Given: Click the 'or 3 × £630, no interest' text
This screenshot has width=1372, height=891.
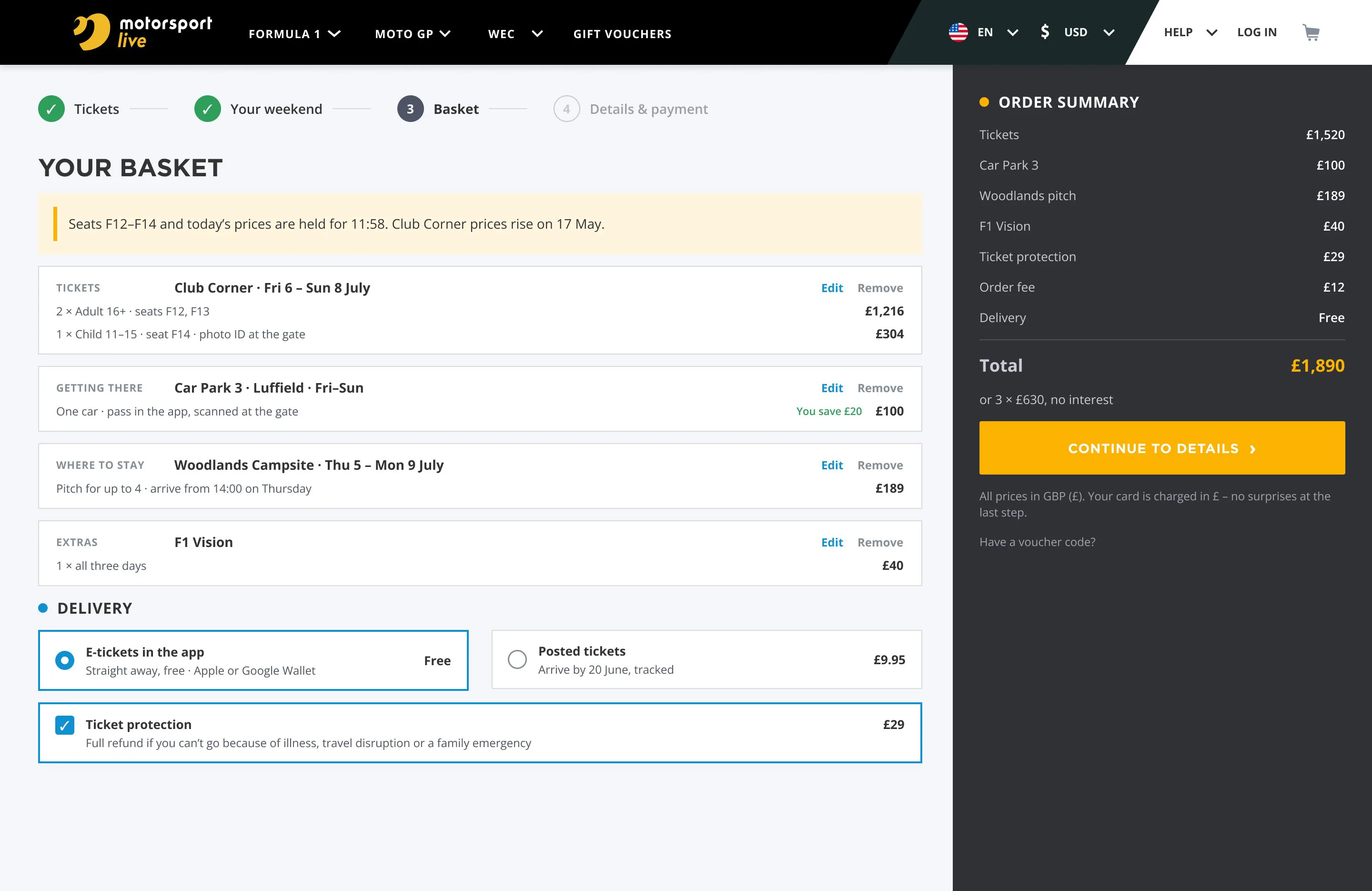Looking at the screenshot, I should click(1046, 400).
